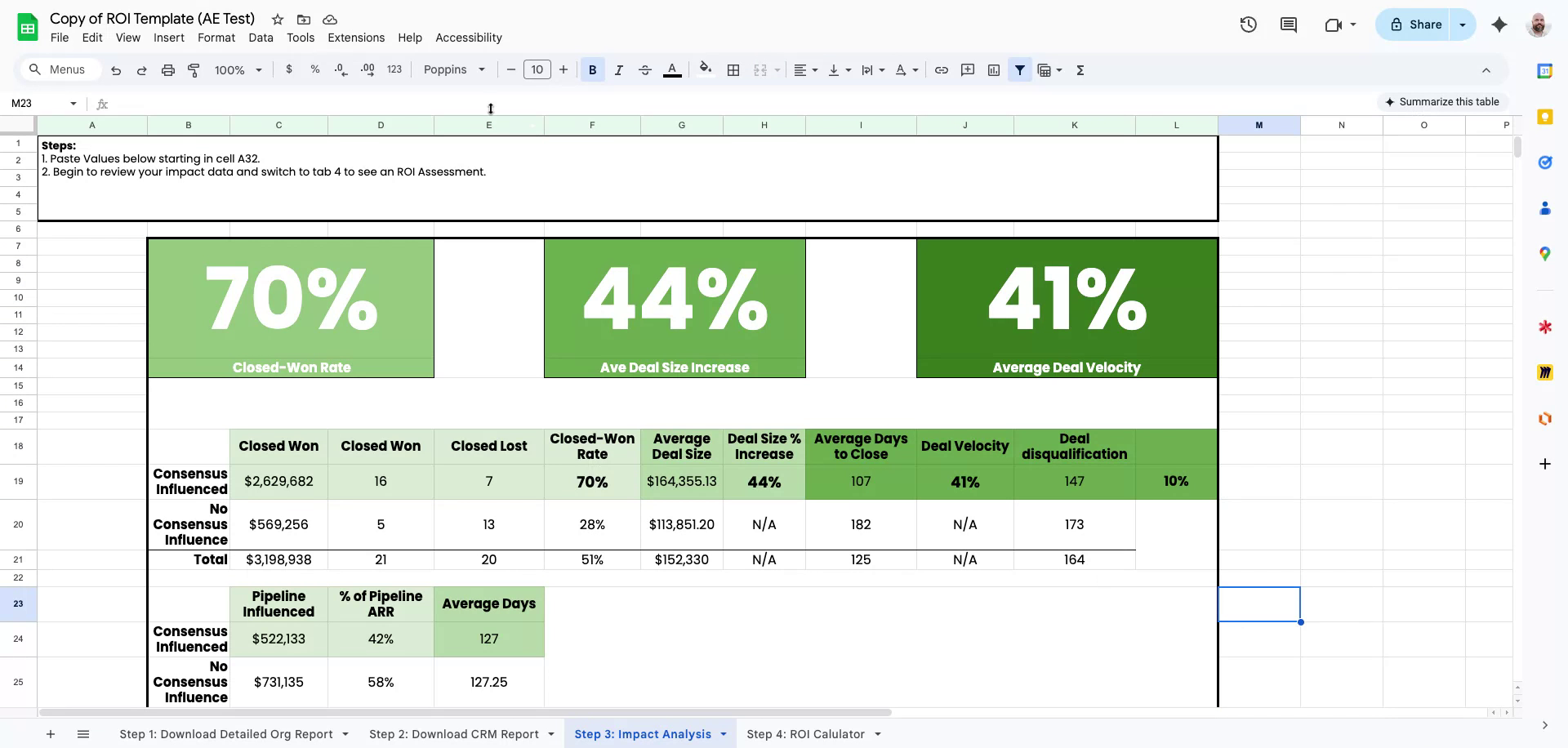Image resolution: width=1568 pixels, height=748 pixels.
Task: Open the functions sigma icon
Action: [x=1080, y=70]
